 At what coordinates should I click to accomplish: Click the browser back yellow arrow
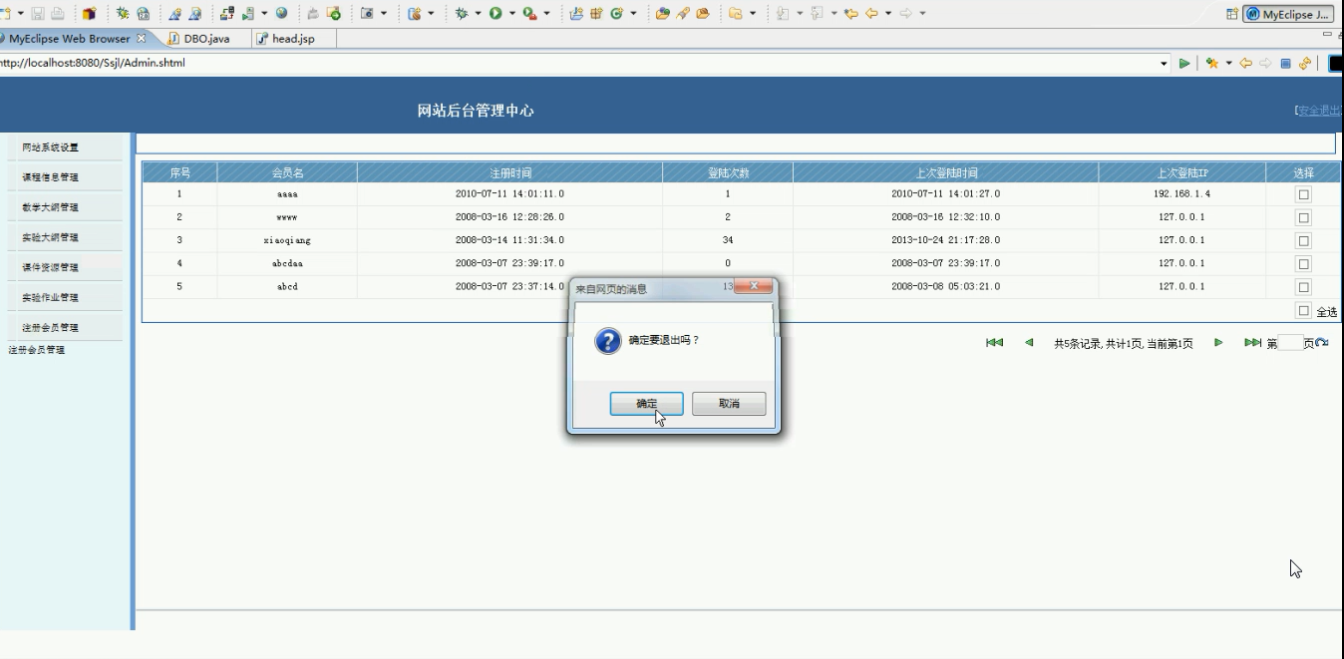pos(1245,63)
